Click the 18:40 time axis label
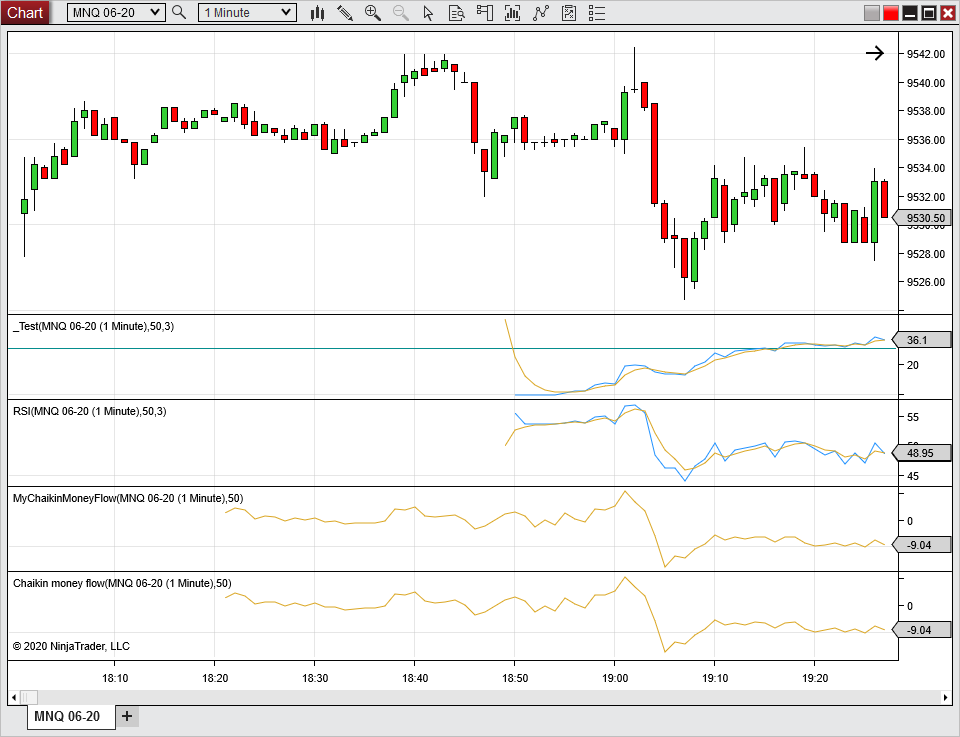This screenshot has height=737, width=960. 415,678
